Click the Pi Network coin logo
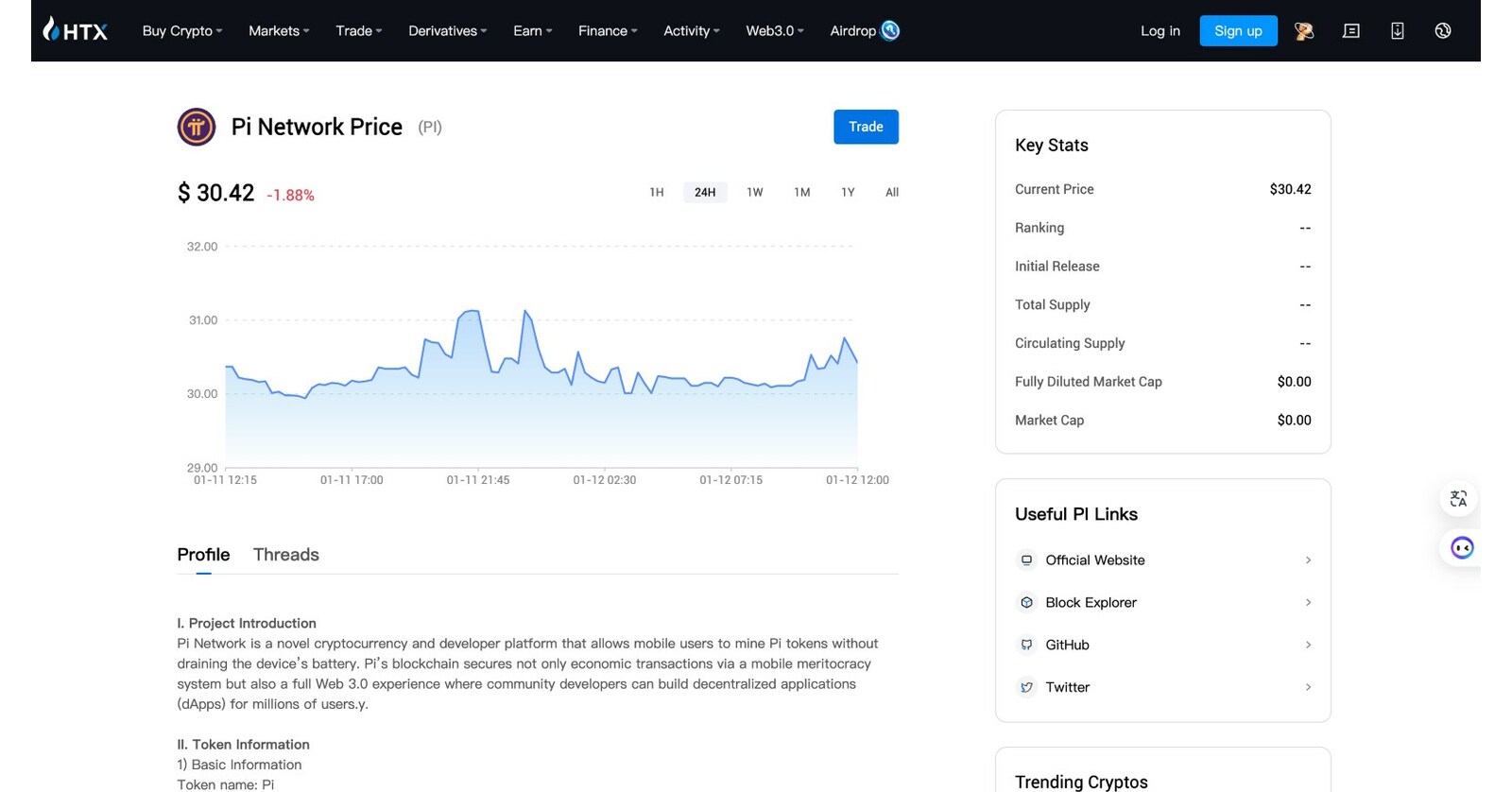Screen dimensions: 1512x792 click(197, 127)
